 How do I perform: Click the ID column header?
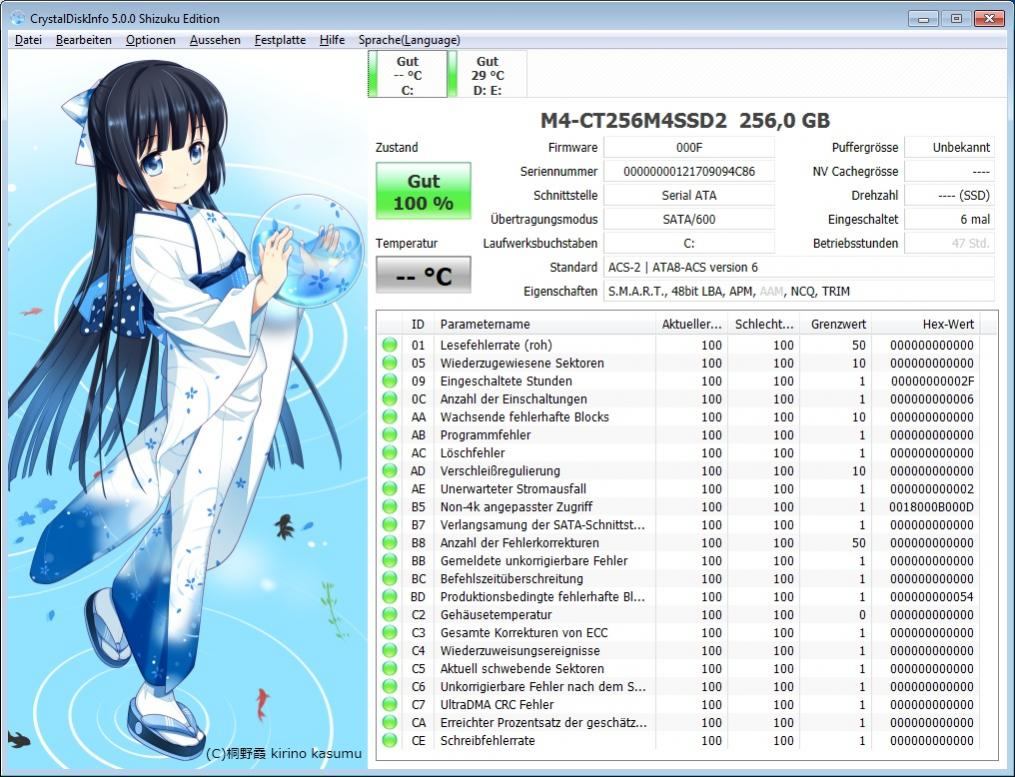[418, 324]
